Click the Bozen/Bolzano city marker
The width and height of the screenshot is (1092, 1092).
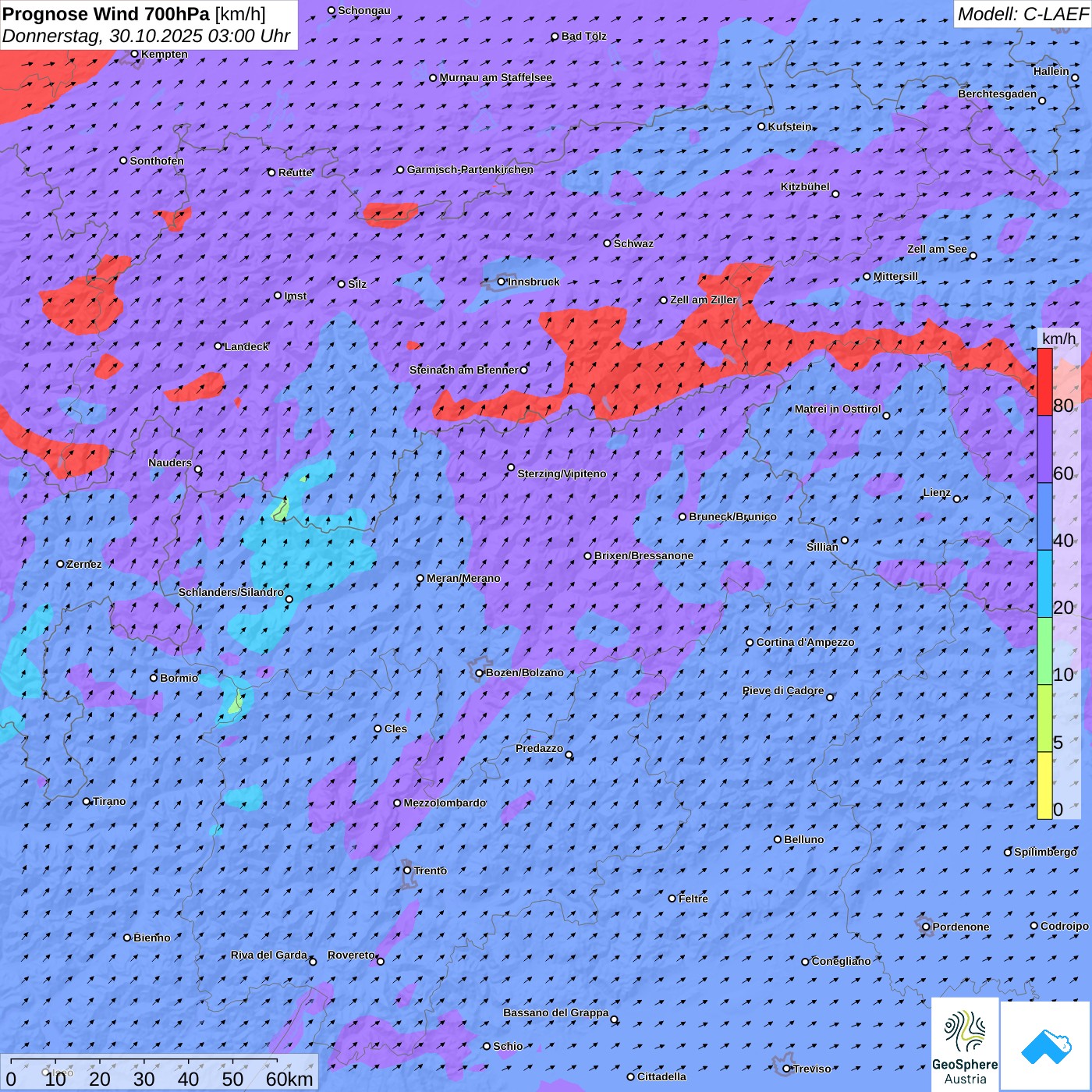click(x=480, y=673)
